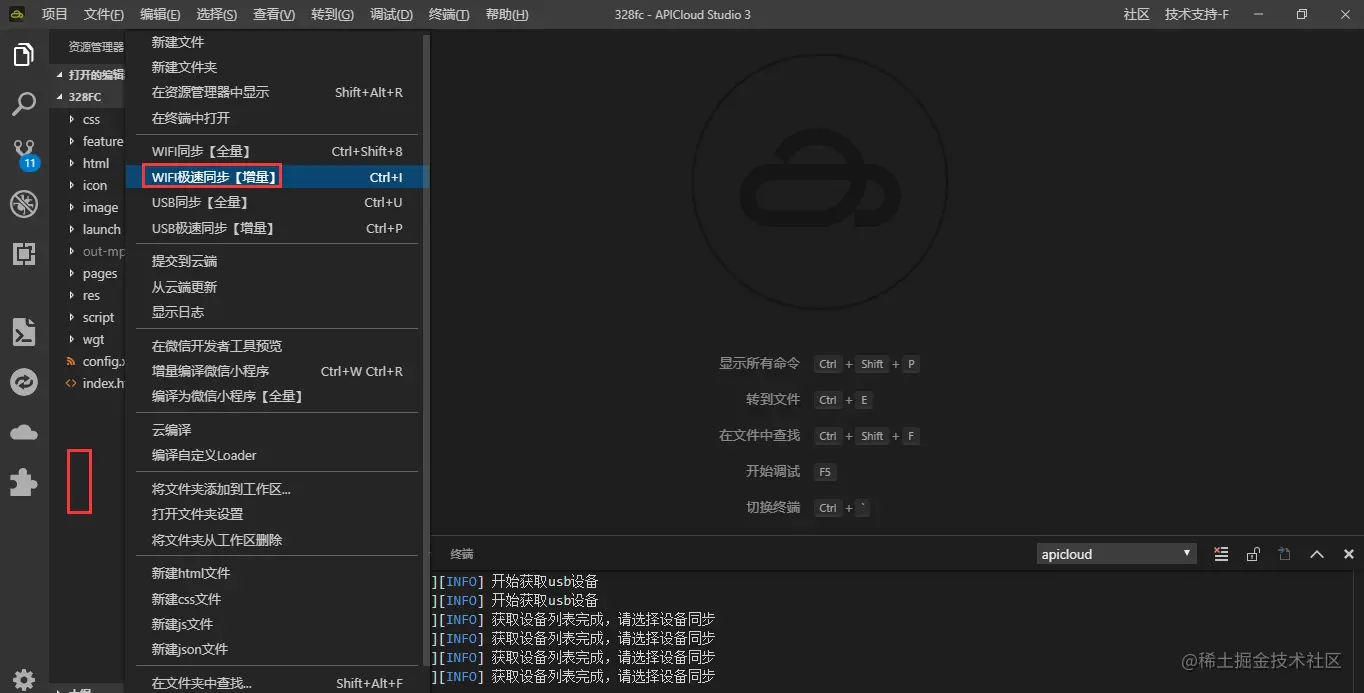Image resolution: width=1364 pixels, height=693 pixels.
Task: Expand the css folder
Action: [91, 119]
